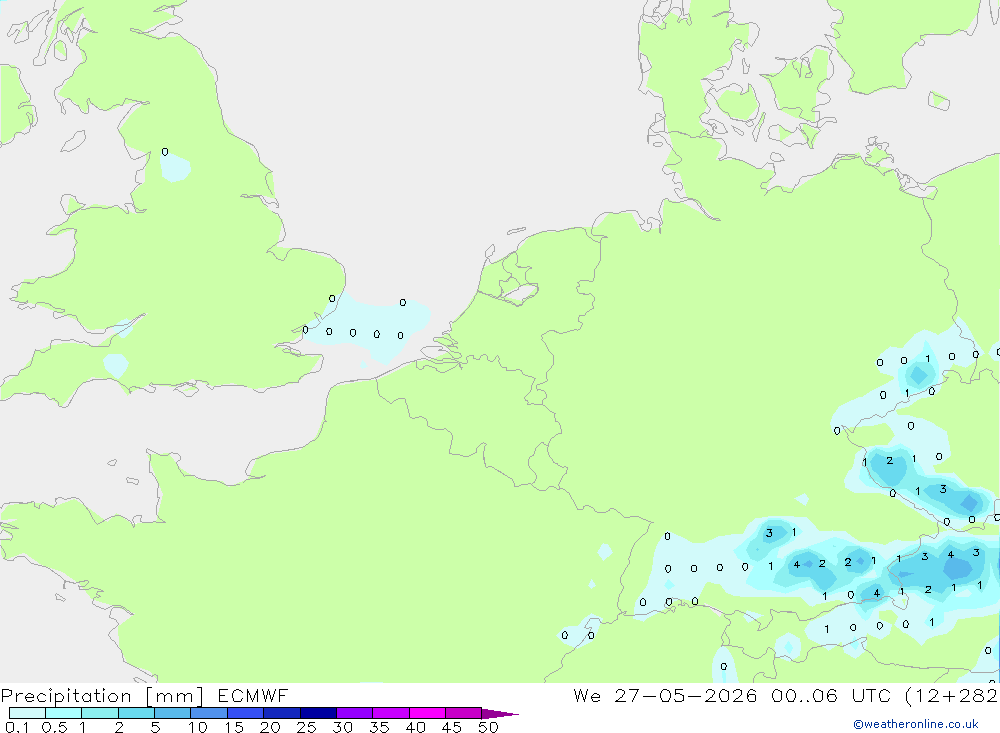
Task: Open the weatheronline.co.uk copyright link
Action: (915, 724)
